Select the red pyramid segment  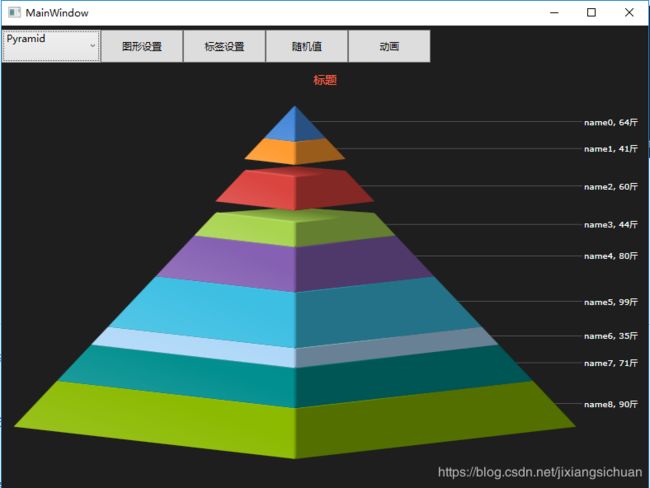coord(295,190)
